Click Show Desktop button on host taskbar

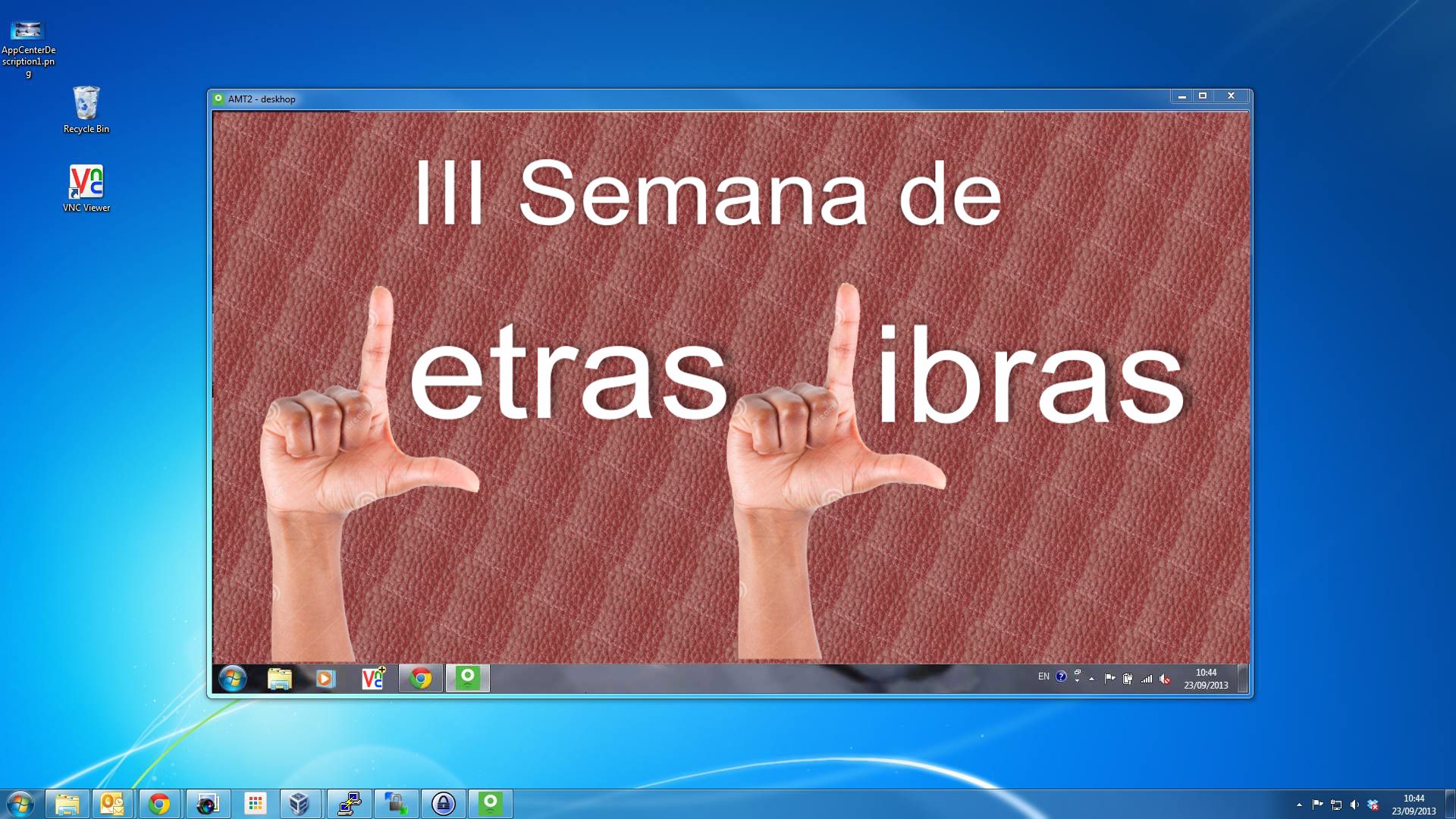tap(1450, 804)
